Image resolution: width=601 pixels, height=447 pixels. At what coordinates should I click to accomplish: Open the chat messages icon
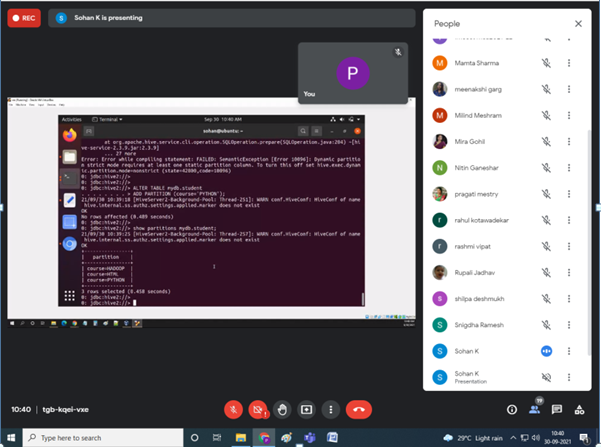point(557,409)
